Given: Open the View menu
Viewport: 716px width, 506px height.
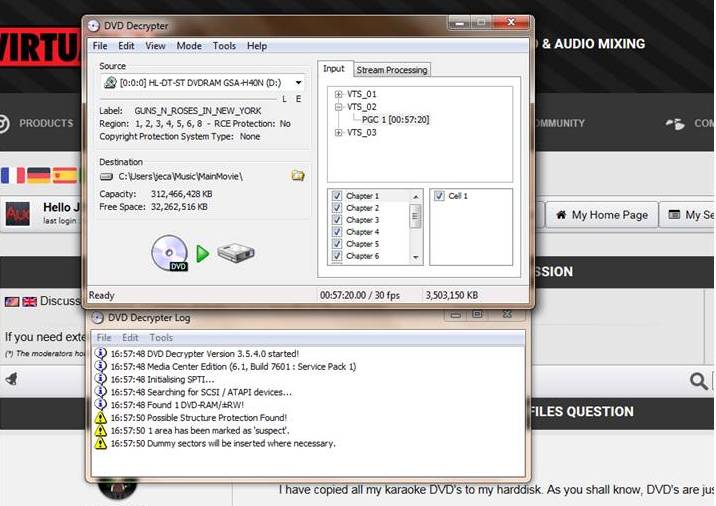Looking at the screenshot, I should click(155, 46).
